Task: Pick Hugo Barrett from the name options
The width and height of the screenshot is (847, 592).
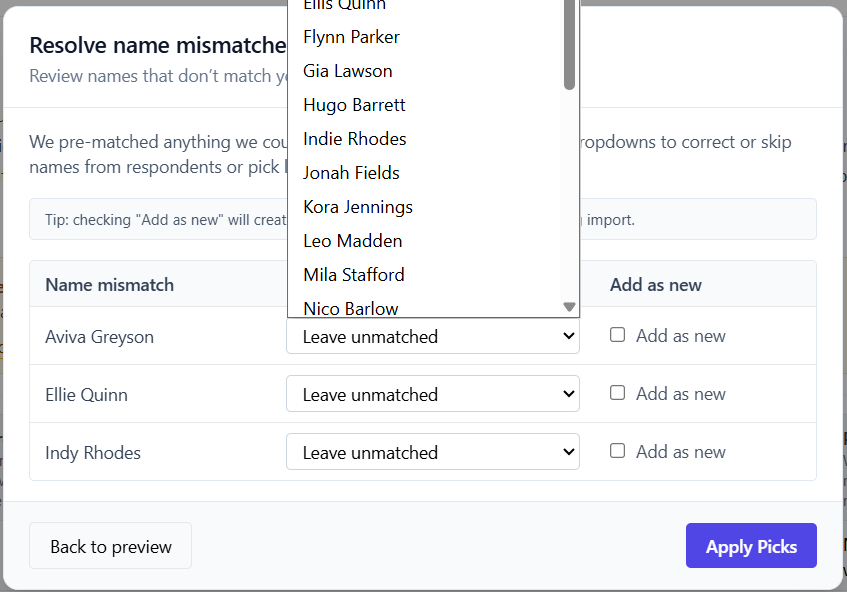Action: [353, 104]
